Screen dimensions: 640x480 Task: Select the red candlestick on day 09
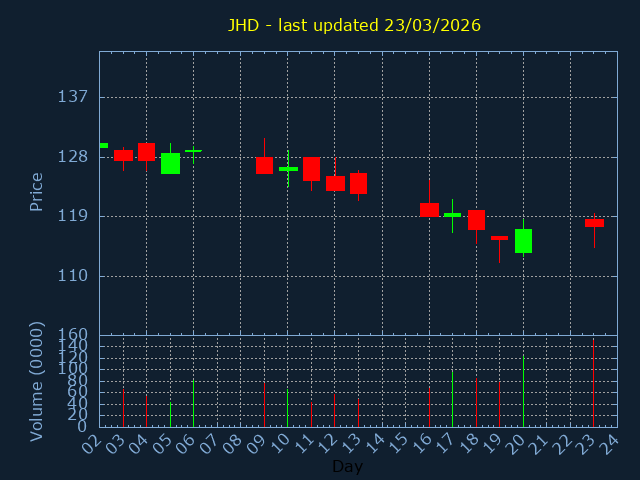click(x=264, y=165)
